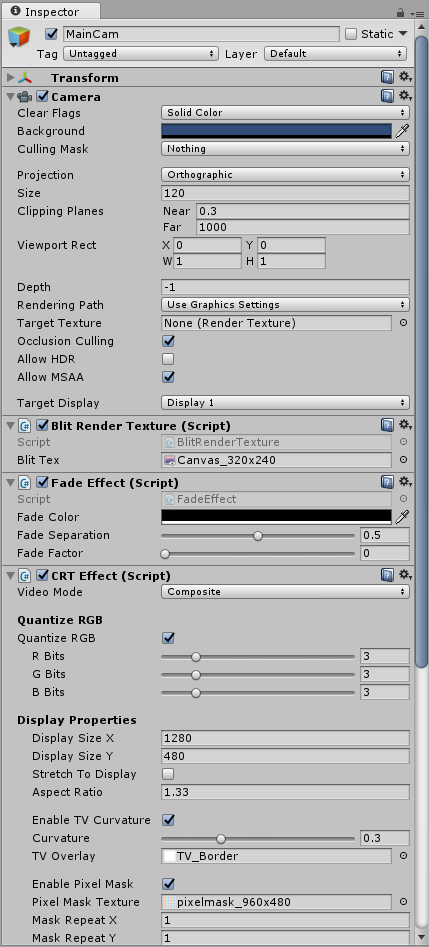The height and width of the screenshot is (947, 429).
Task: Open CRT Effect gear menu
Action: pos(405,575)
